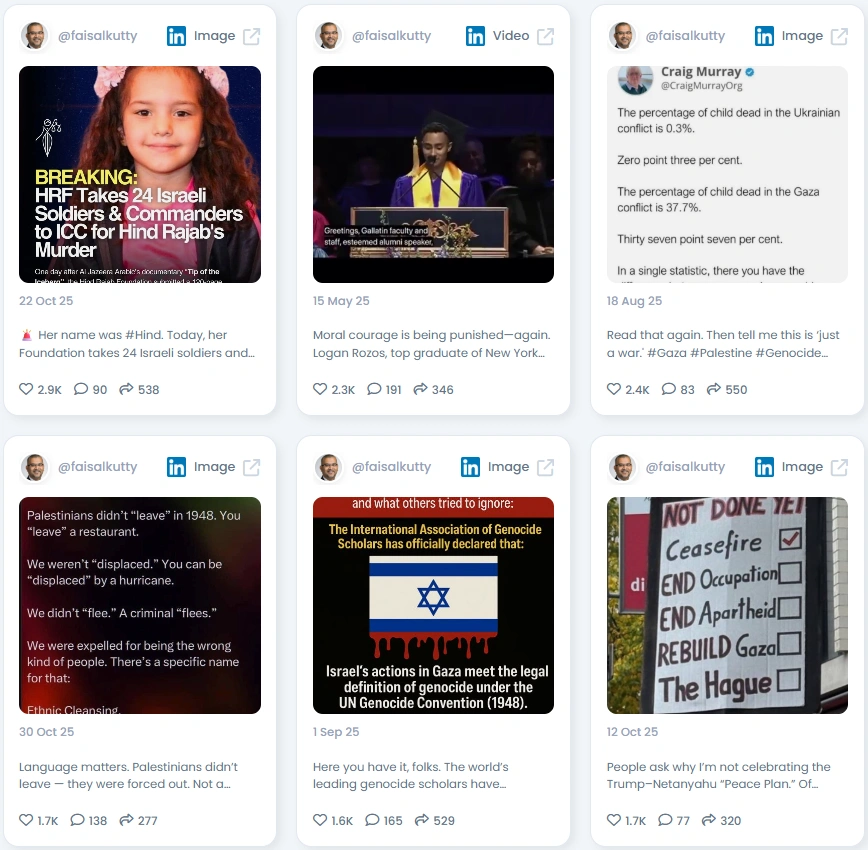Open the Ceasefire checklist sign image

[x=727, y=605]
